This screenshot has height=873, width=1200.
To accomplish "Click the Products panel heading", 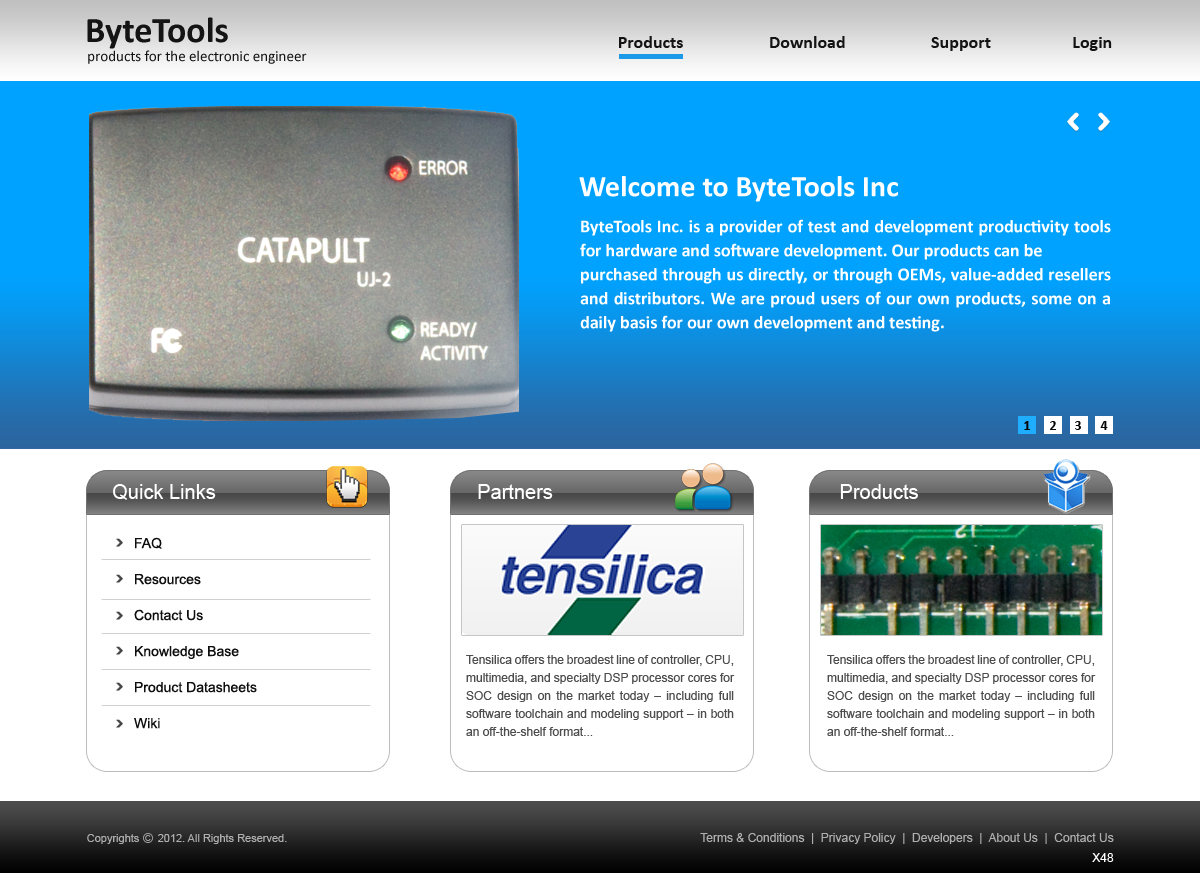I will pos(879,492).
